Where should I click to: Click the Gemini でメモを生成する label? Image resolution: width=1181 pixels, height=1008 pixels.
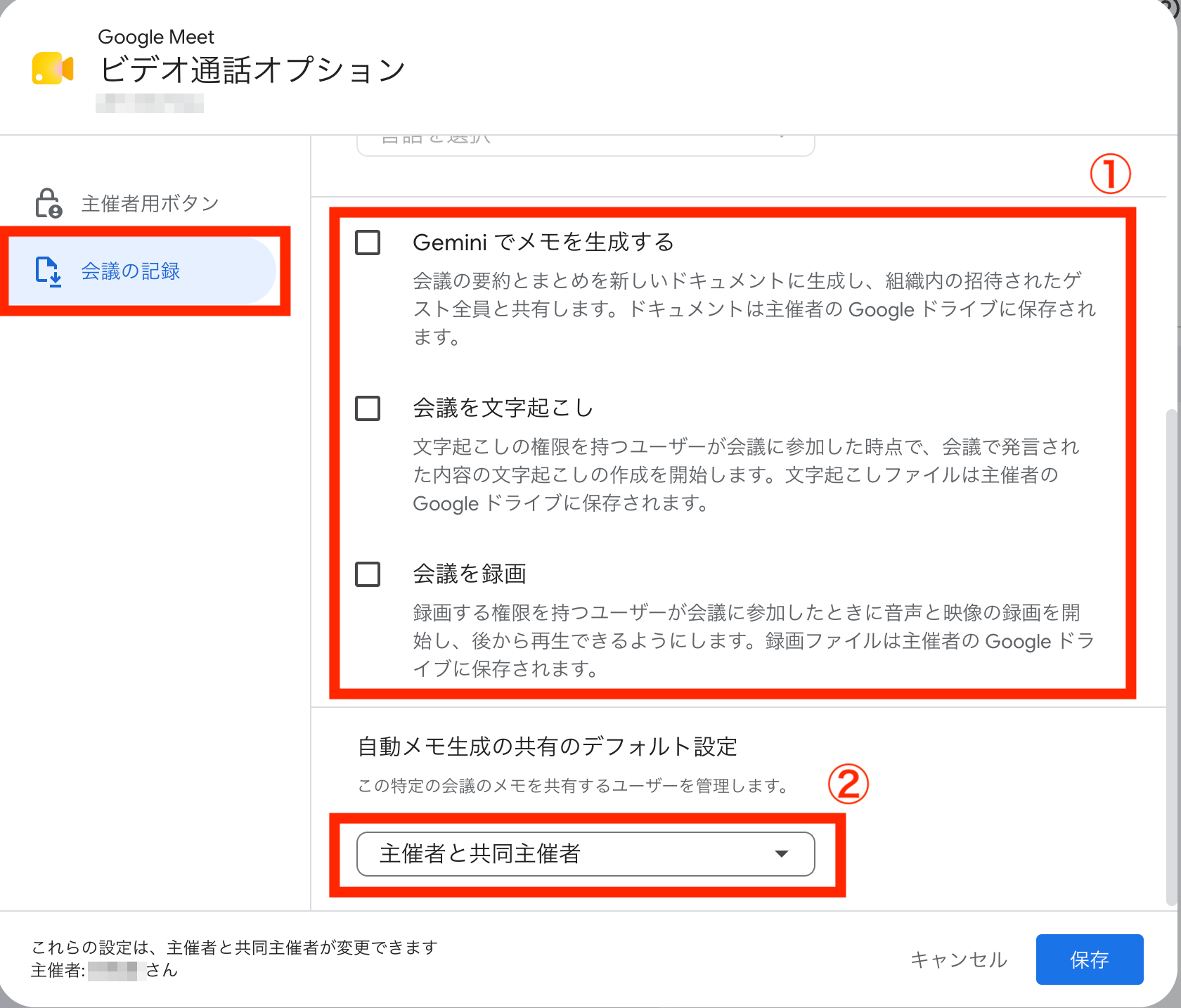click(x=543, y=243)
